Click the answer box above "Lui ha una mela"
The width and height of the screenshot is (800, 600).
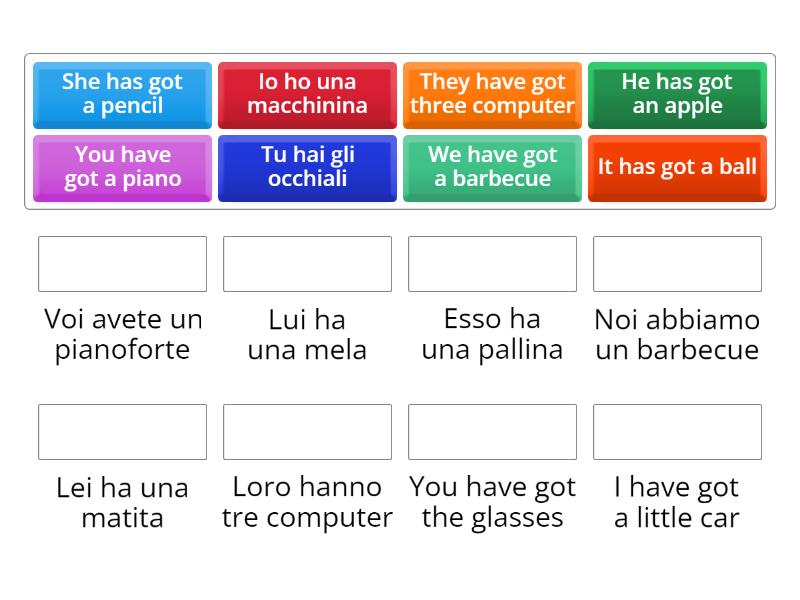click(x=307, y=264)
